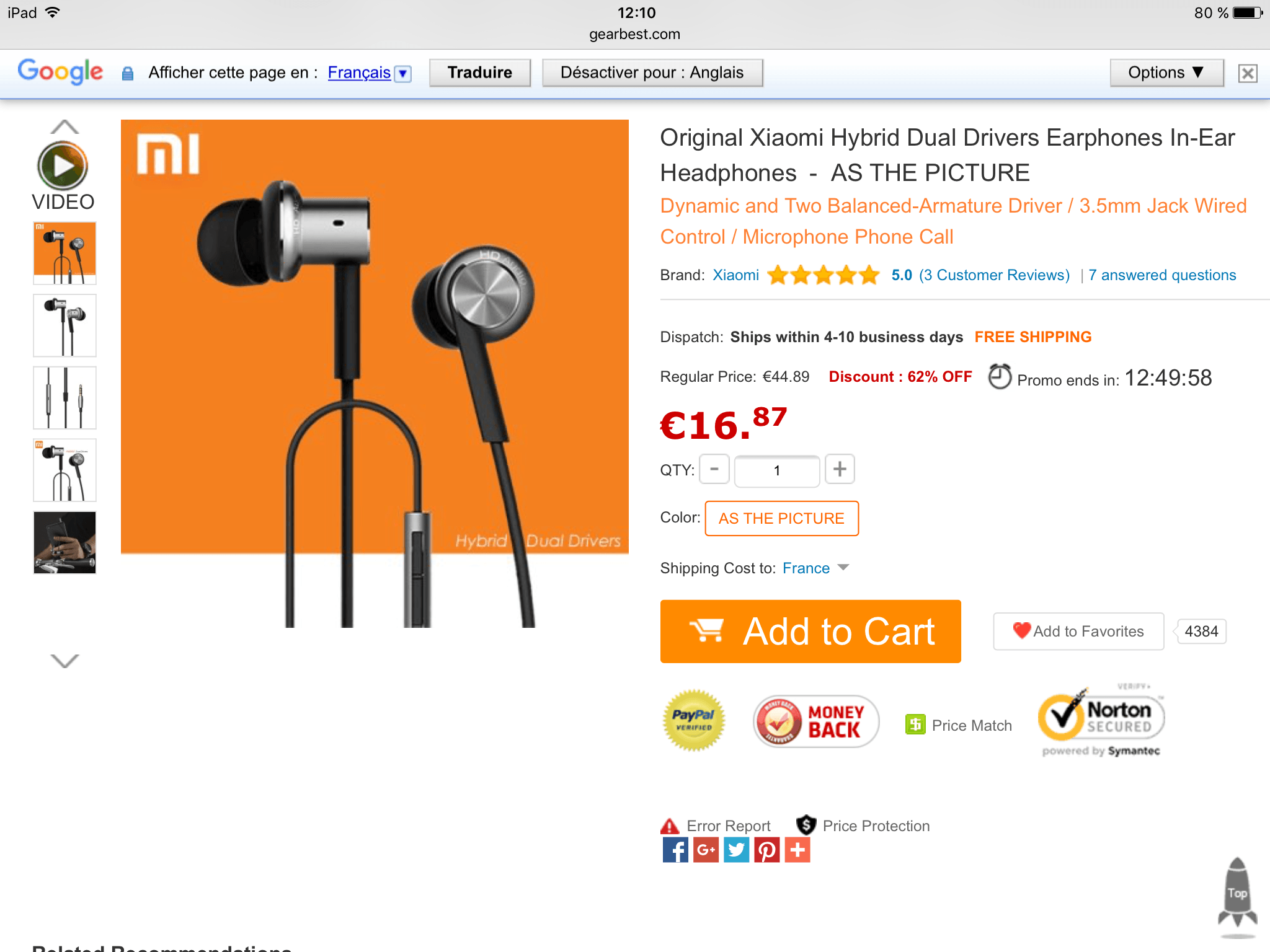Open the Error Report warning icon
Image resolution: width=1270 pixels, height=952 pixels.
[670, 826]
